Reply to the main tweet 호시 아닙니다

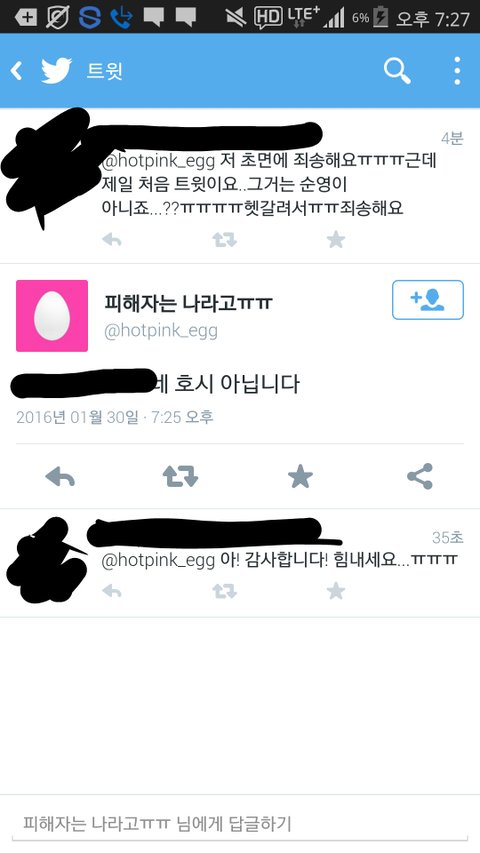[x=60, y=477]
